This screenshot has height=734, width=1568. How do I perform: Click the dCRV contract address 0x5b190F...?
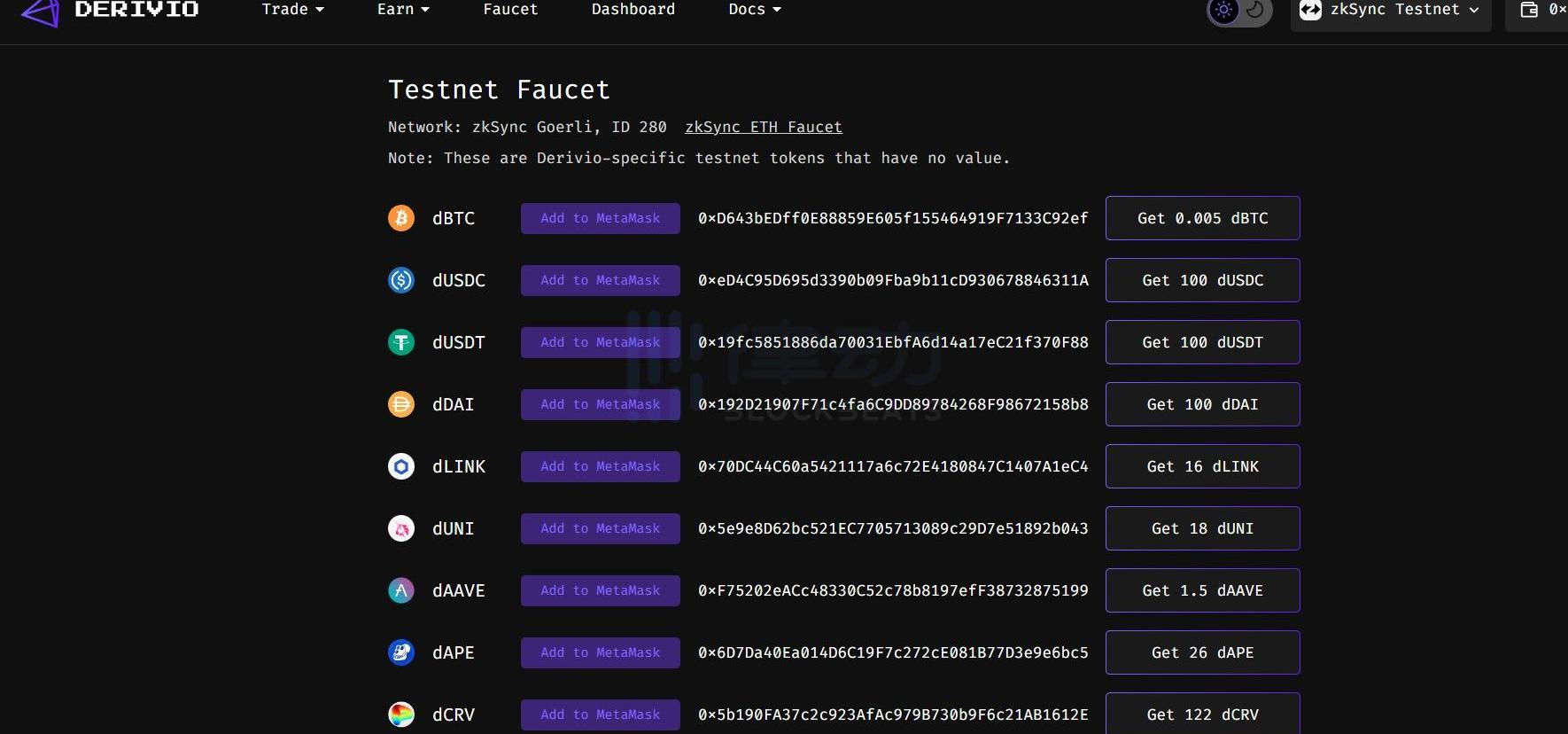pos(893,714)
